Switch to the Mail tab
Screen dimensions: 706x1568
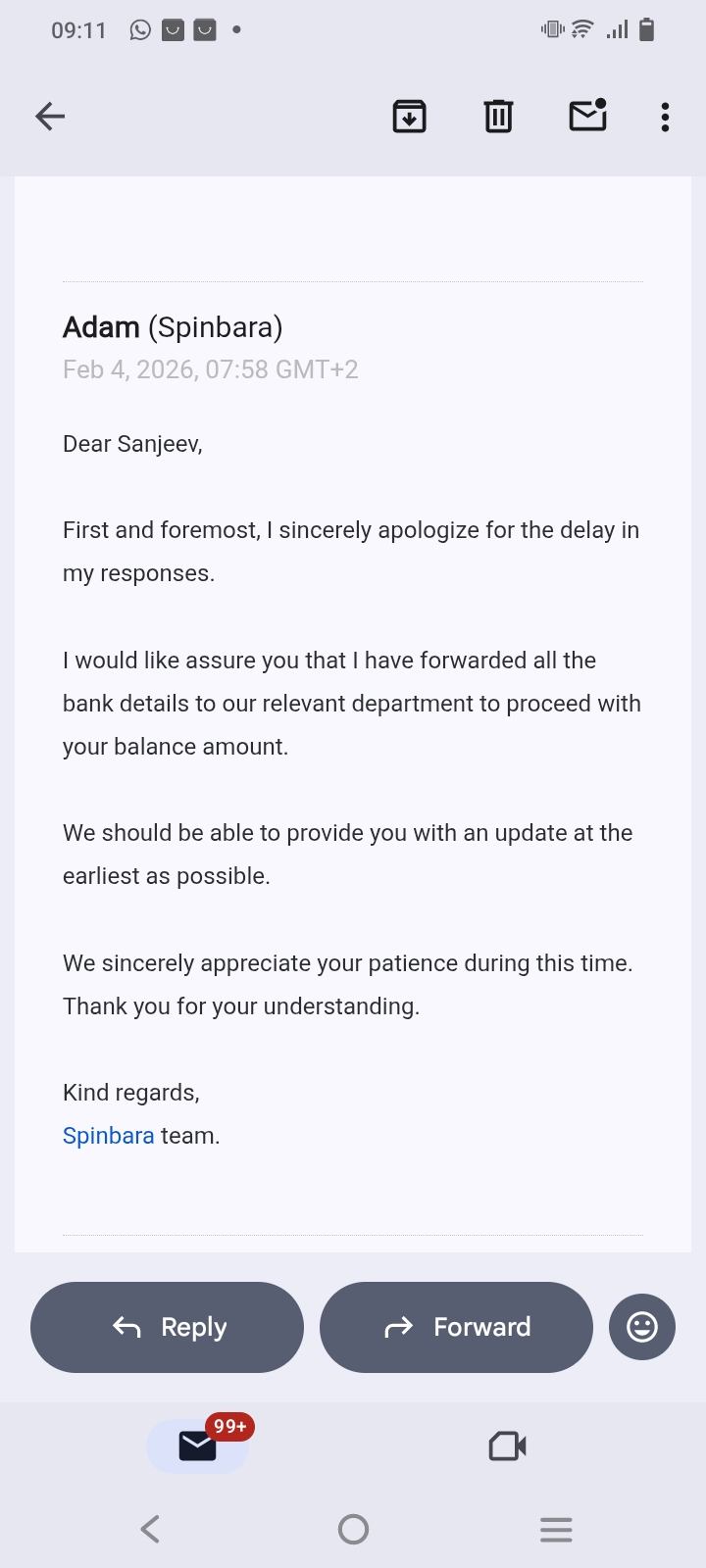pos(198,1445)
